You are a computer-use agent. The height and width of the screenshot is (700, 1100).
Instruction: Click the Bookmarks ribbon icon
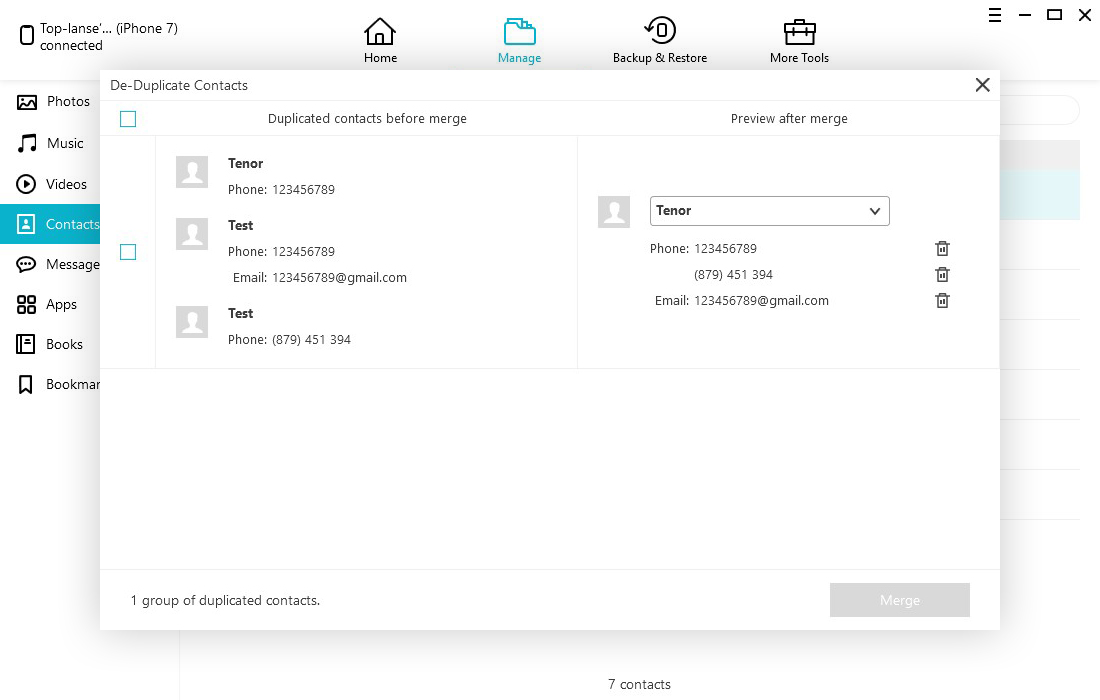click(x=25, y=384)
